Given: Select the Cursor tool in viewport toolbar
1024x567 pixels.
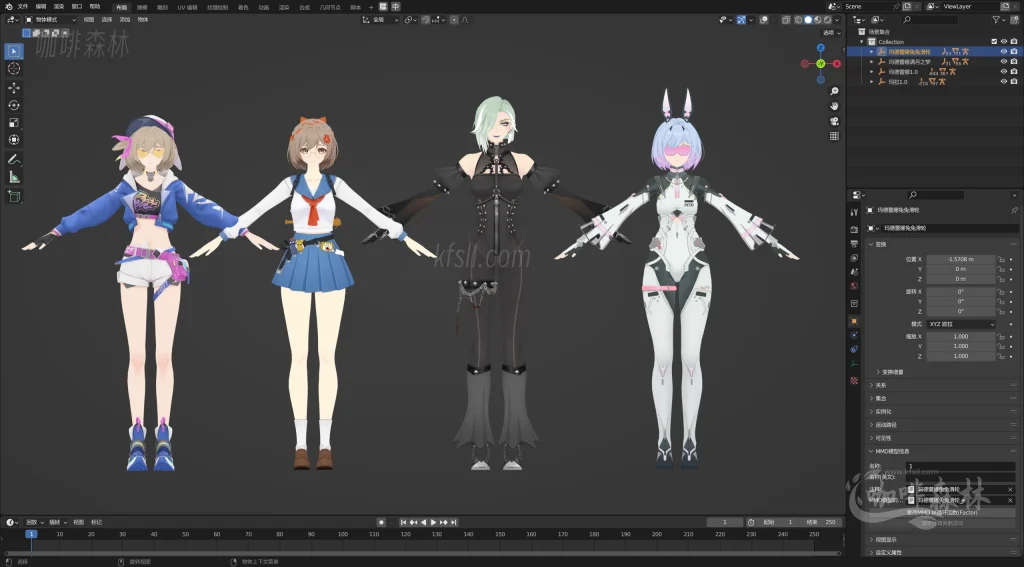Looking at the screenshot, I should pyautogui.click(x=14, y=69).
